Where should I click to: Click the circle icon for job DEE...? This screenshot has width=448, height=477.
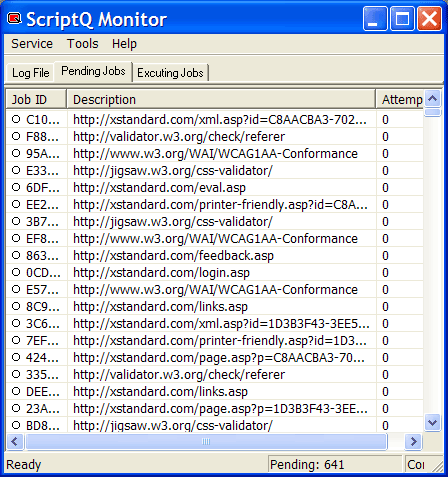(x=16, y=391)
